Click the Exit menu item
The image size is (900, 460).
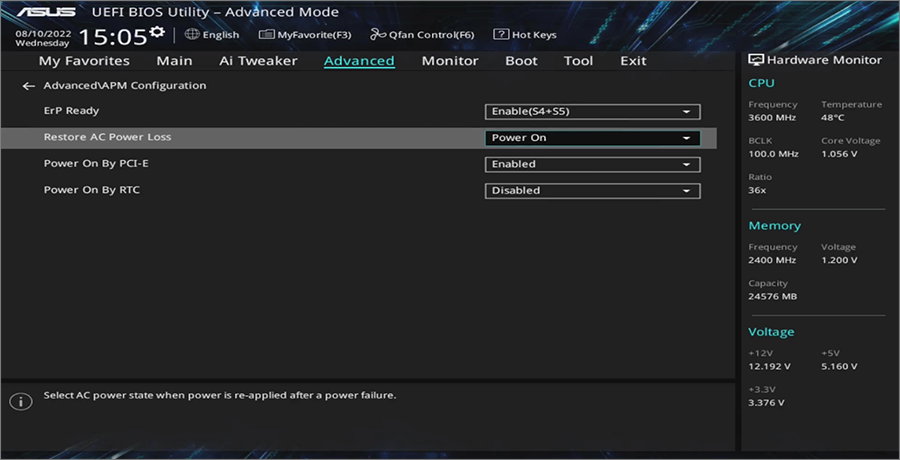click(633, 61)
